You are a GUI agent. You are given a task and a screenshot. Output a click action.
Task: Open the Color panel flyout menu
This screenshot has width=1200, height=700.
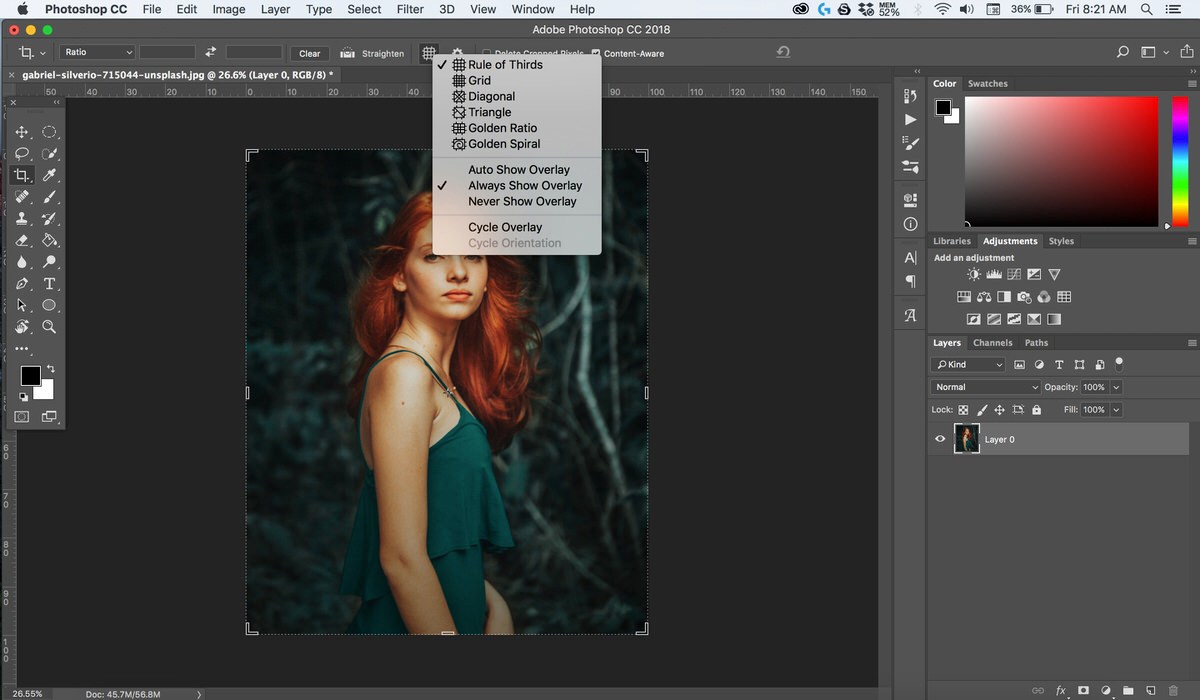[1191, 84]
